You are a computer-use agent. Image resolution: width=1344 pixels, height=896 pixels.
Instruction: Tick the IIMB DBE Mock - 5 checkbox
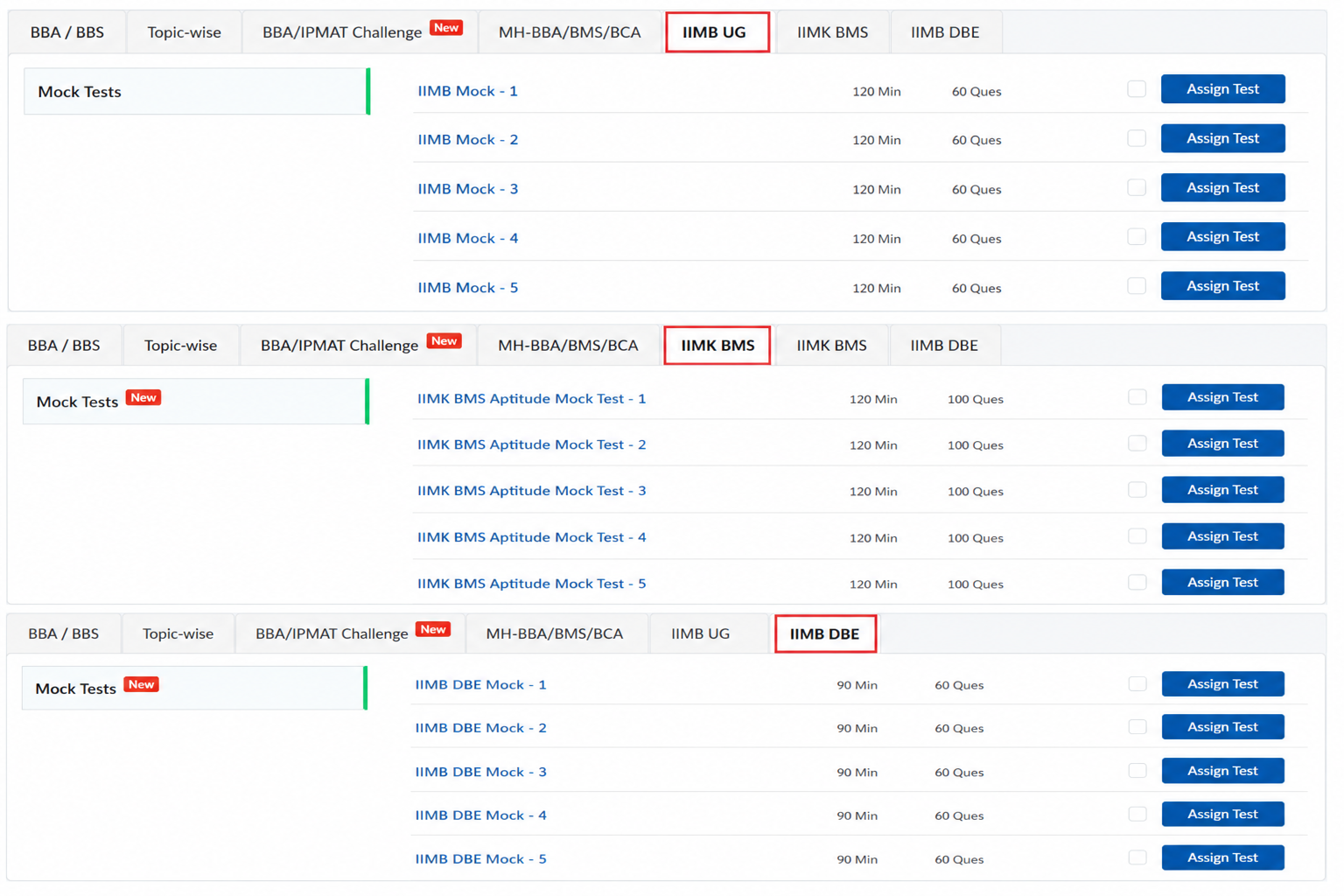click(1137, 857)
